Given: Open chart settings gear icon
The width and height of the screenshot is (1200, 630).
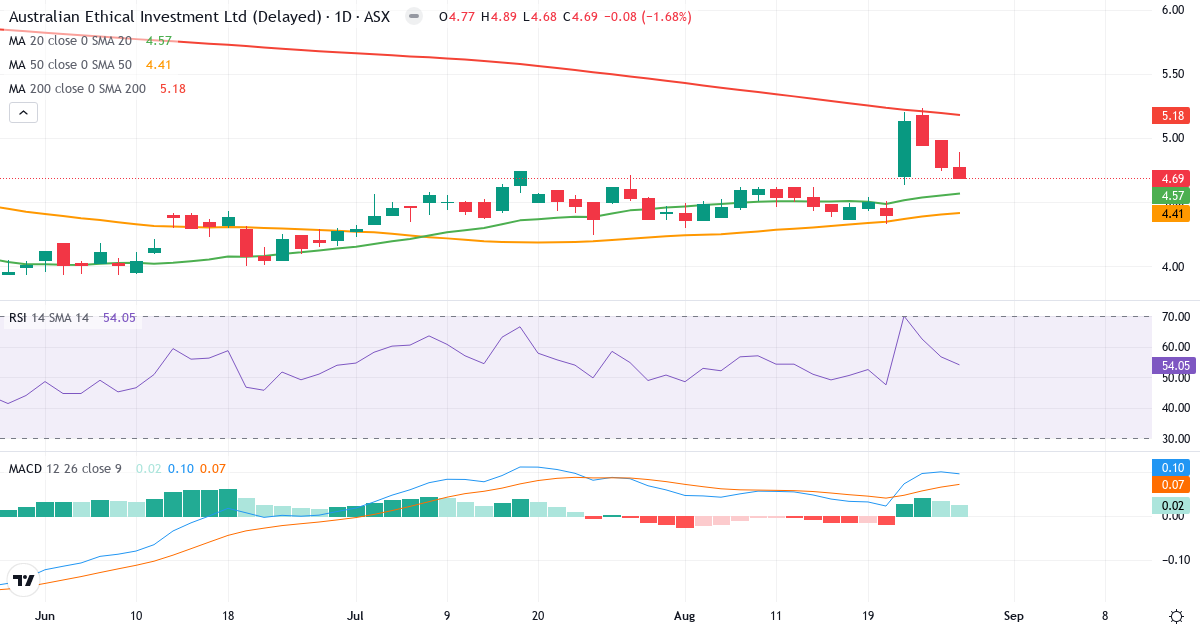Looking at the screenshot, I should click(1175, 616).
